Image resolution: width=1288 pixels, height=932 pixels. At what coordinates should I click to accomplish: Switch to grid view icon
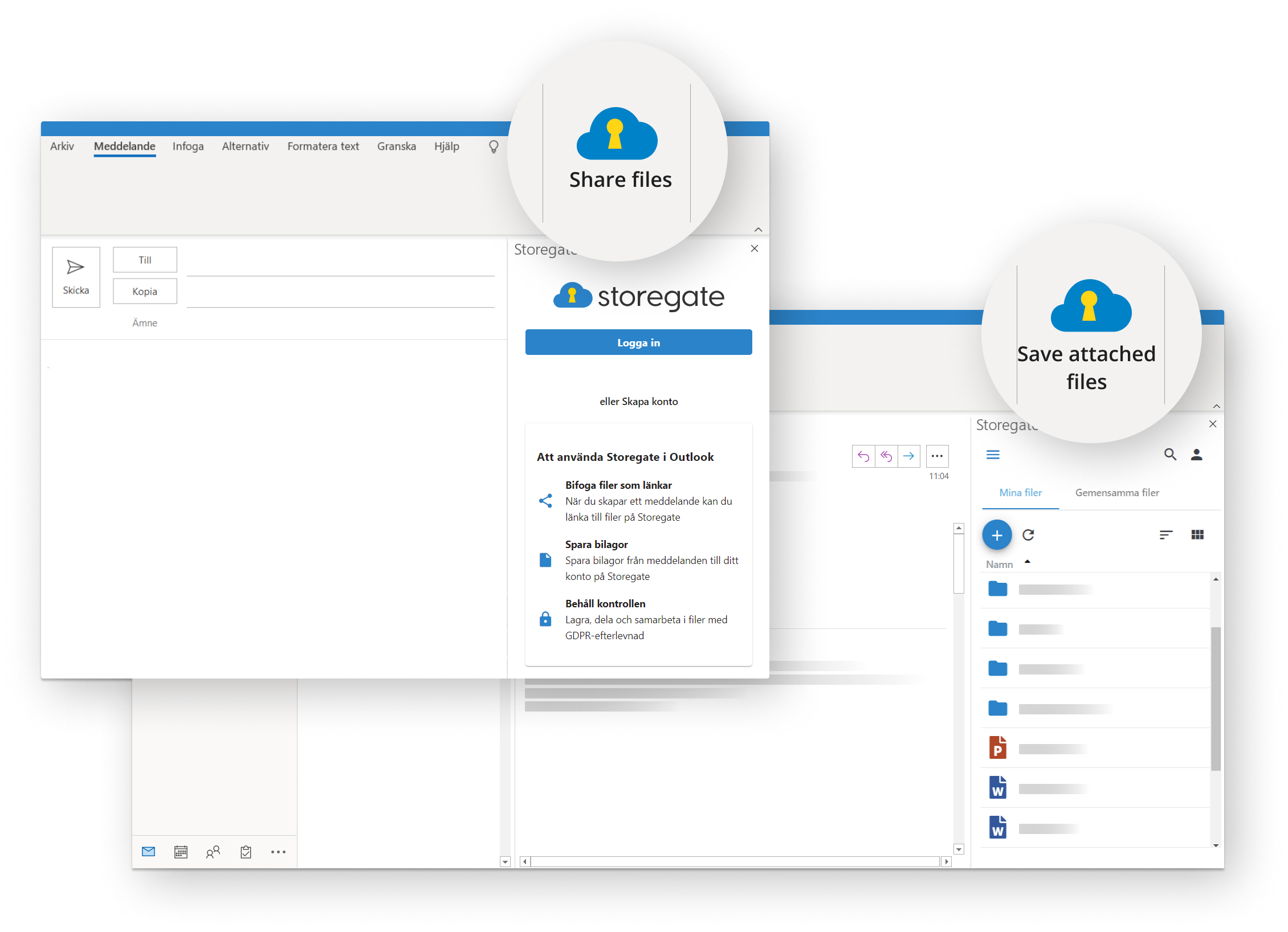coord(1197,535)
